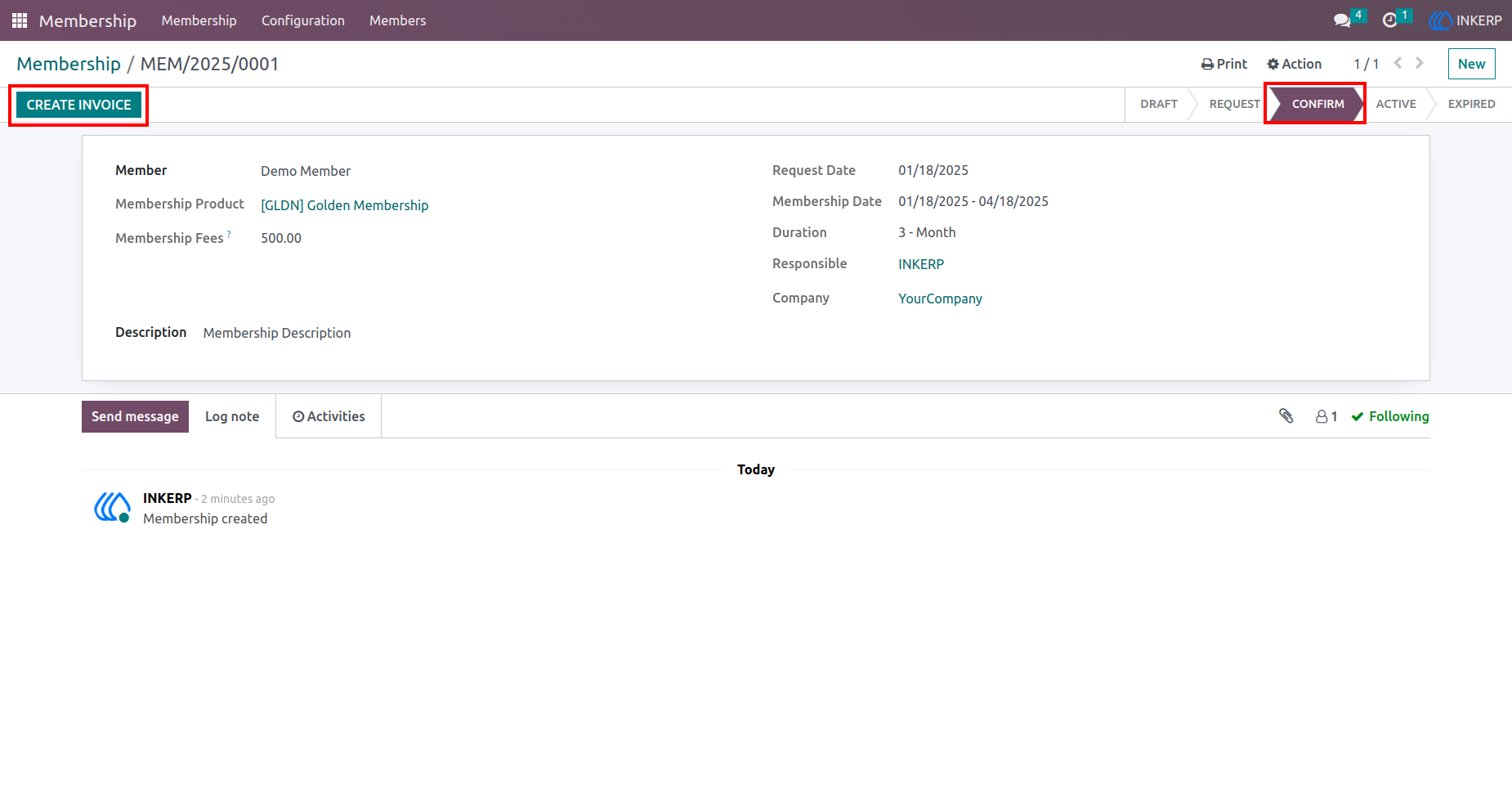Select the Active status stage
Image resolution: width=1512 pixels, height=790 pixels.
[1396, 104]
